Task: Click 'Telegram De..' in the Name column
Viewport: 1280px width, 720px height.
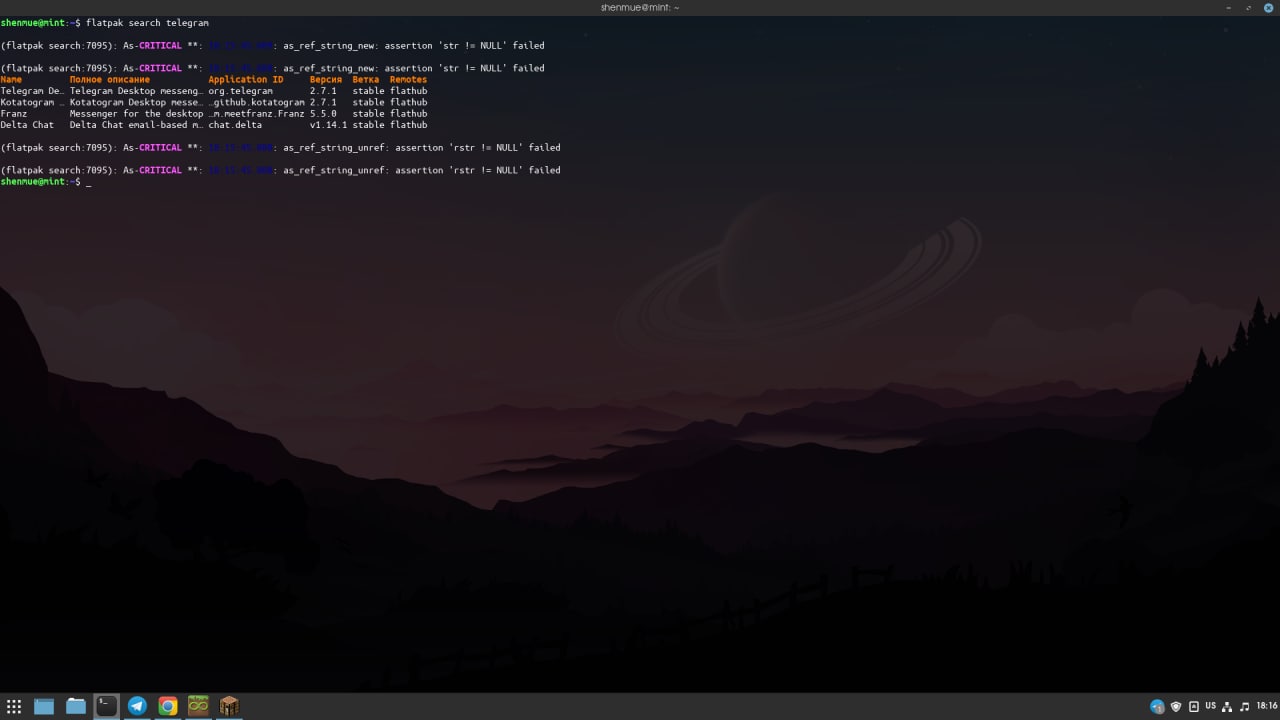Action: pos(32,91)
